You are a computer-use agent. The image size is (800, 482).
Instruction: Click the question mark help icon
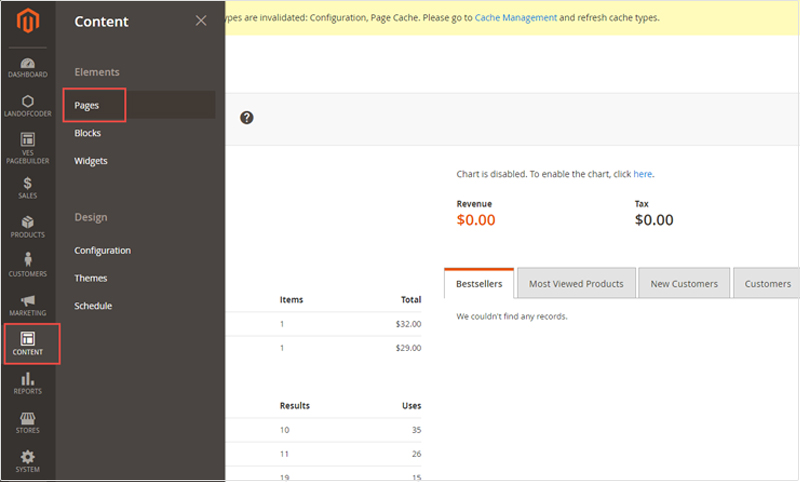click(x=247, y=118)
